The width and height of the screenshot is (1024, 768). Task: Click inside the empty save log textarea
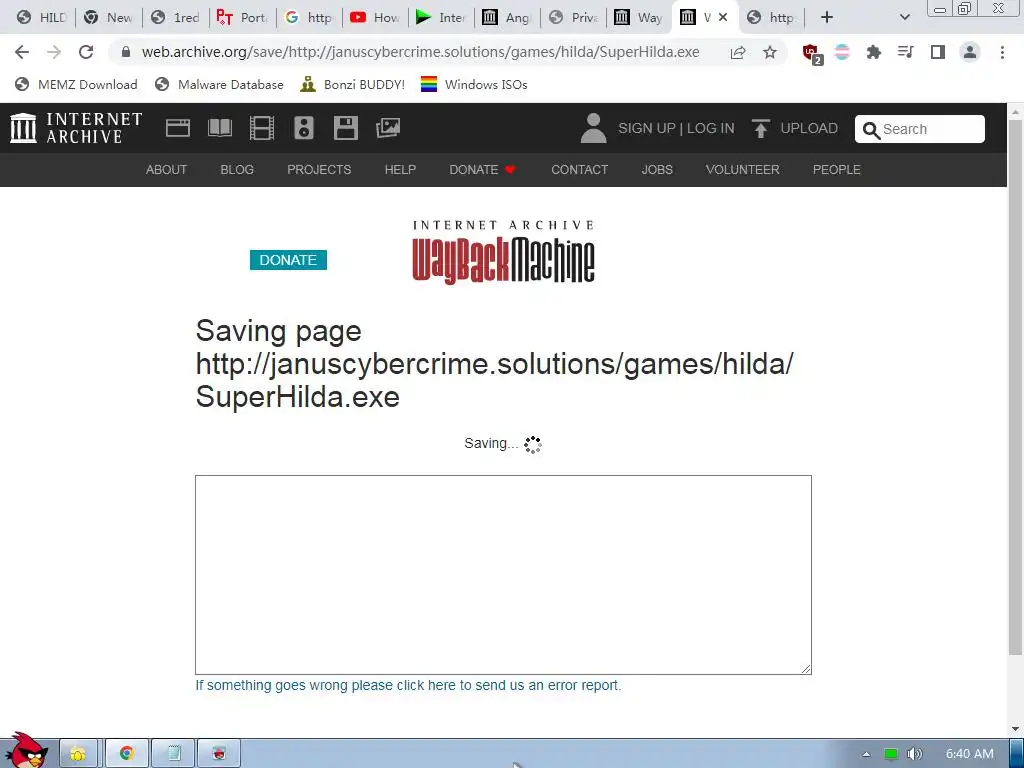tap(503, 575)
